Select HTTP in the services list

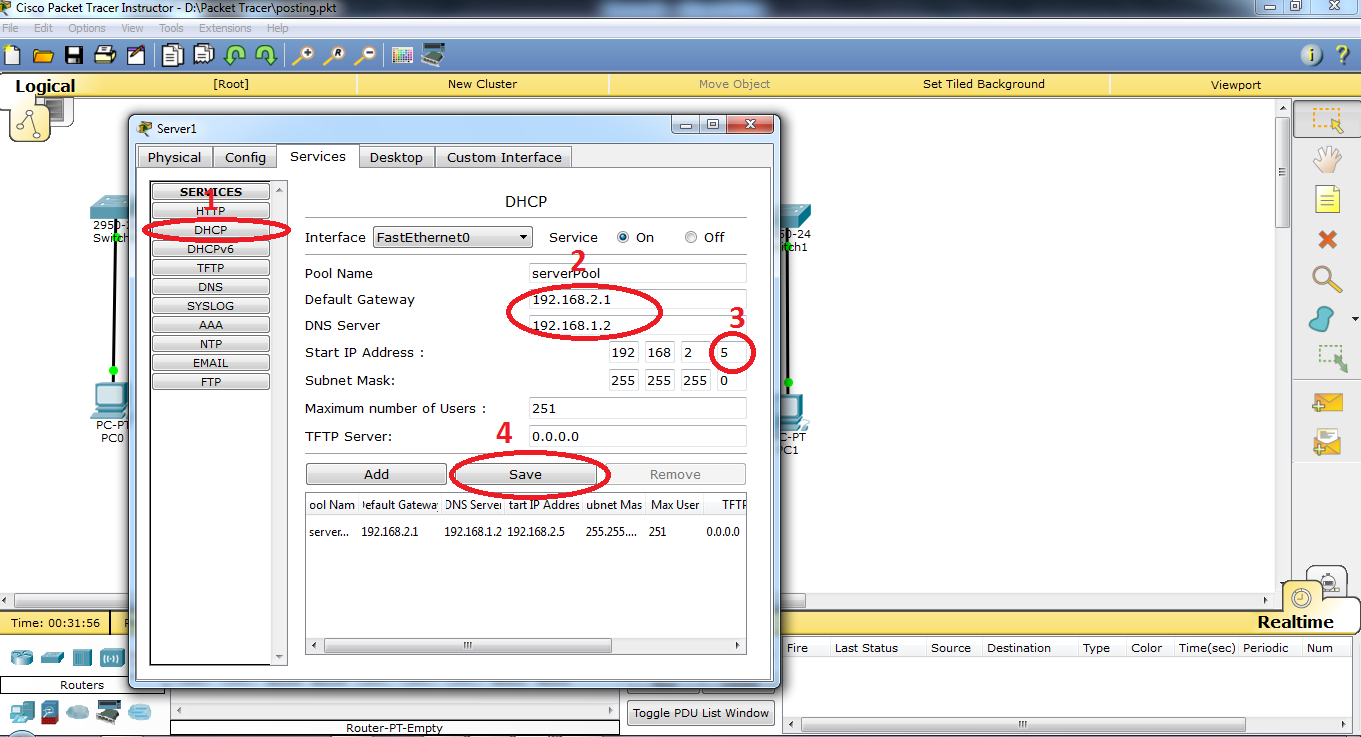tap(211, 211)
